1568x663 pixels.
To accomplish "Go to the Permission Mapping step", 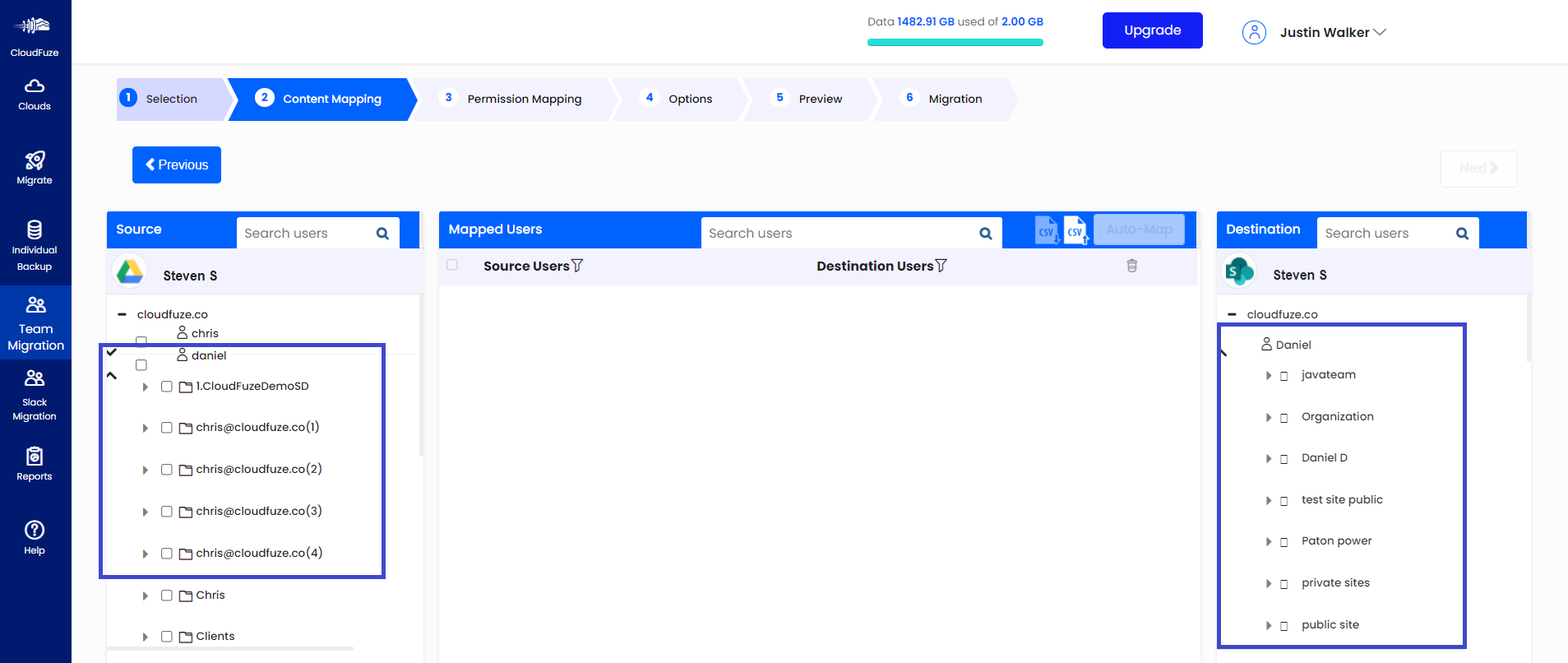I will pos(514,99).
